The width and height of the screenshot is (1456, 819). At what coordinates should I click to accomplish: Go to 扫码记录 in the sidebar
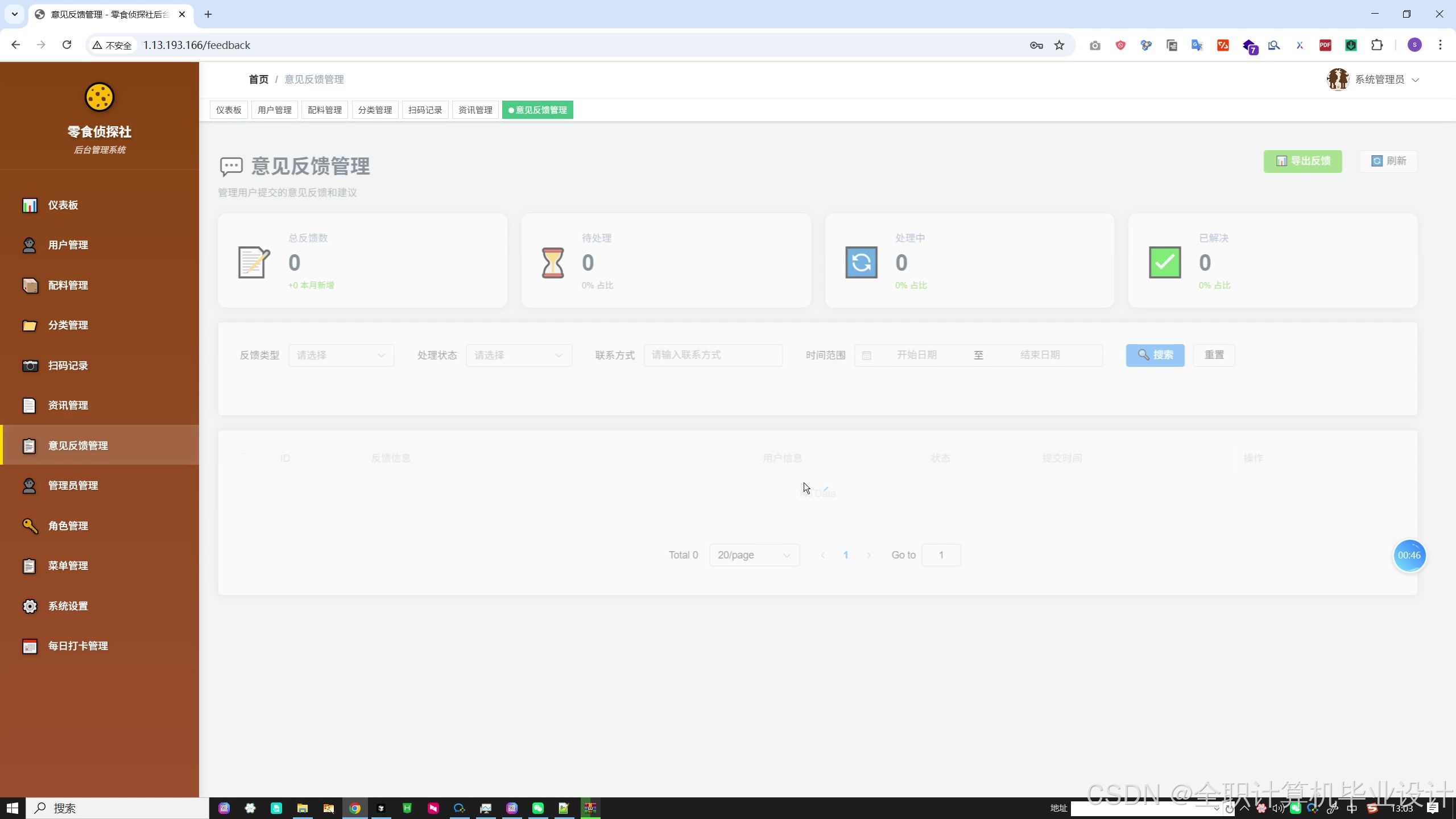(x=67, y=366)
